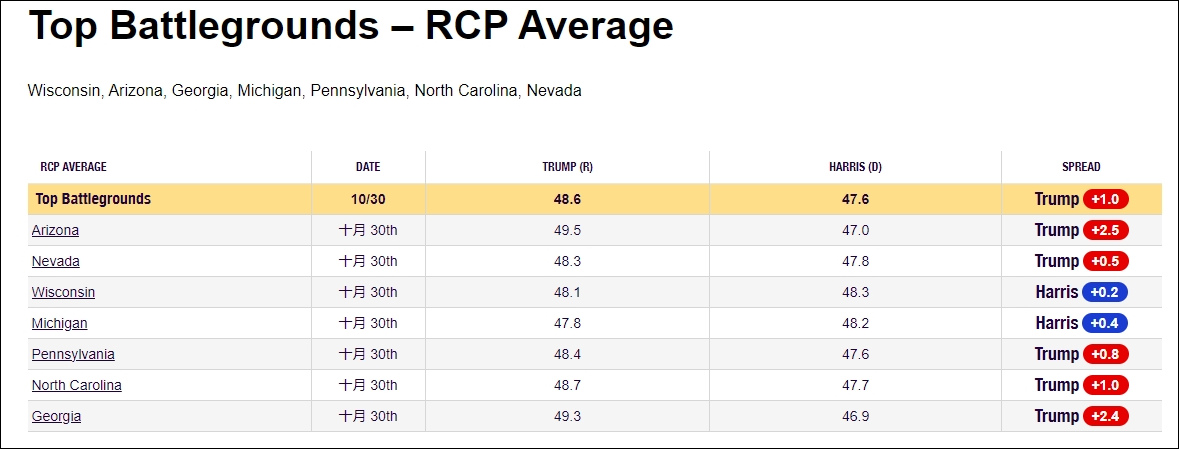The width and height of the screenshot is (1179, 449).
Task: Click Wisconsin's blue +0.2 Harris badge
Action: click(1105, 292)
